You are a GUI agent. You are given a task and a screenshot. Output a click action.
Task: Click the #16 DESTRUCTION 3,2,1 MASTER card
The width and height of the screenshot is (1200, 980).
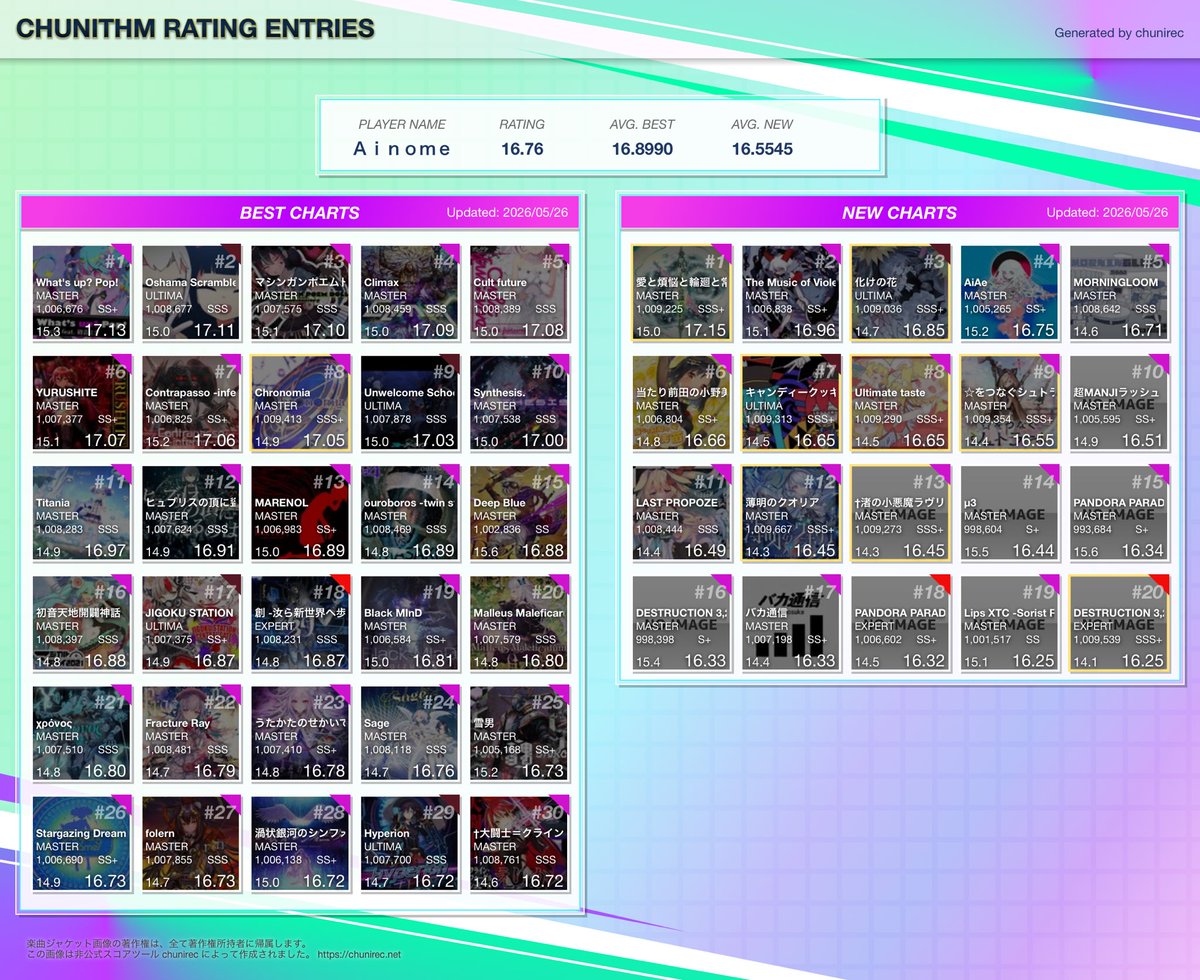682,623
